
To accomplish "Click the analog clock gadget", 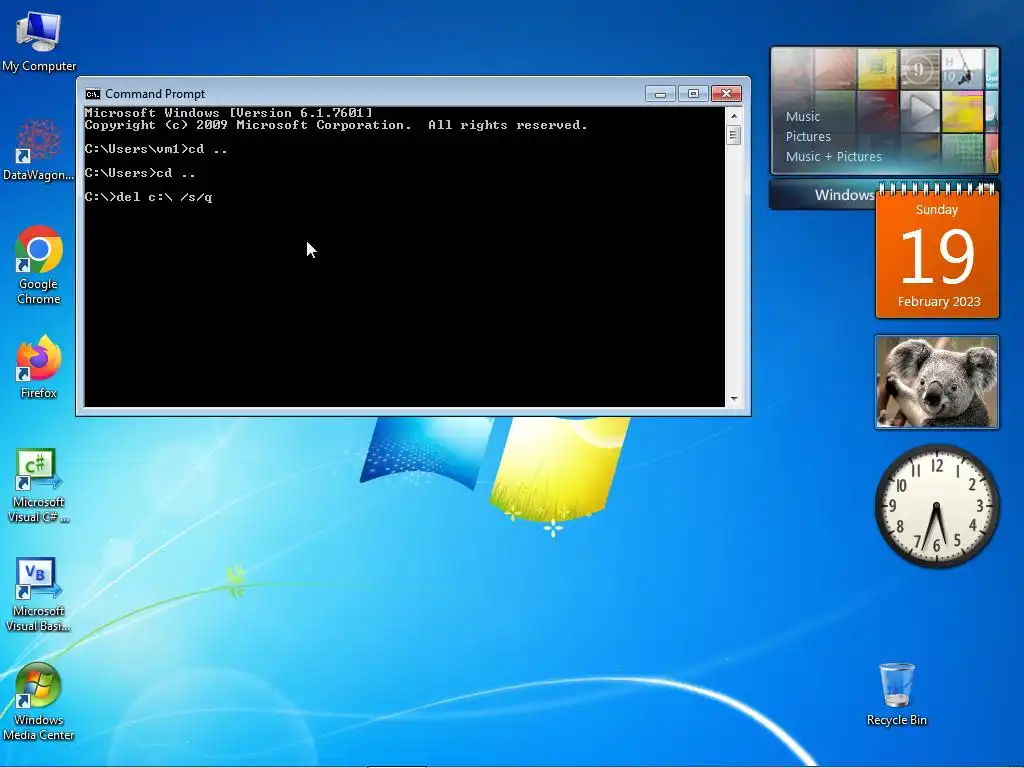I will pyautogui.click(x=936, y=506).
